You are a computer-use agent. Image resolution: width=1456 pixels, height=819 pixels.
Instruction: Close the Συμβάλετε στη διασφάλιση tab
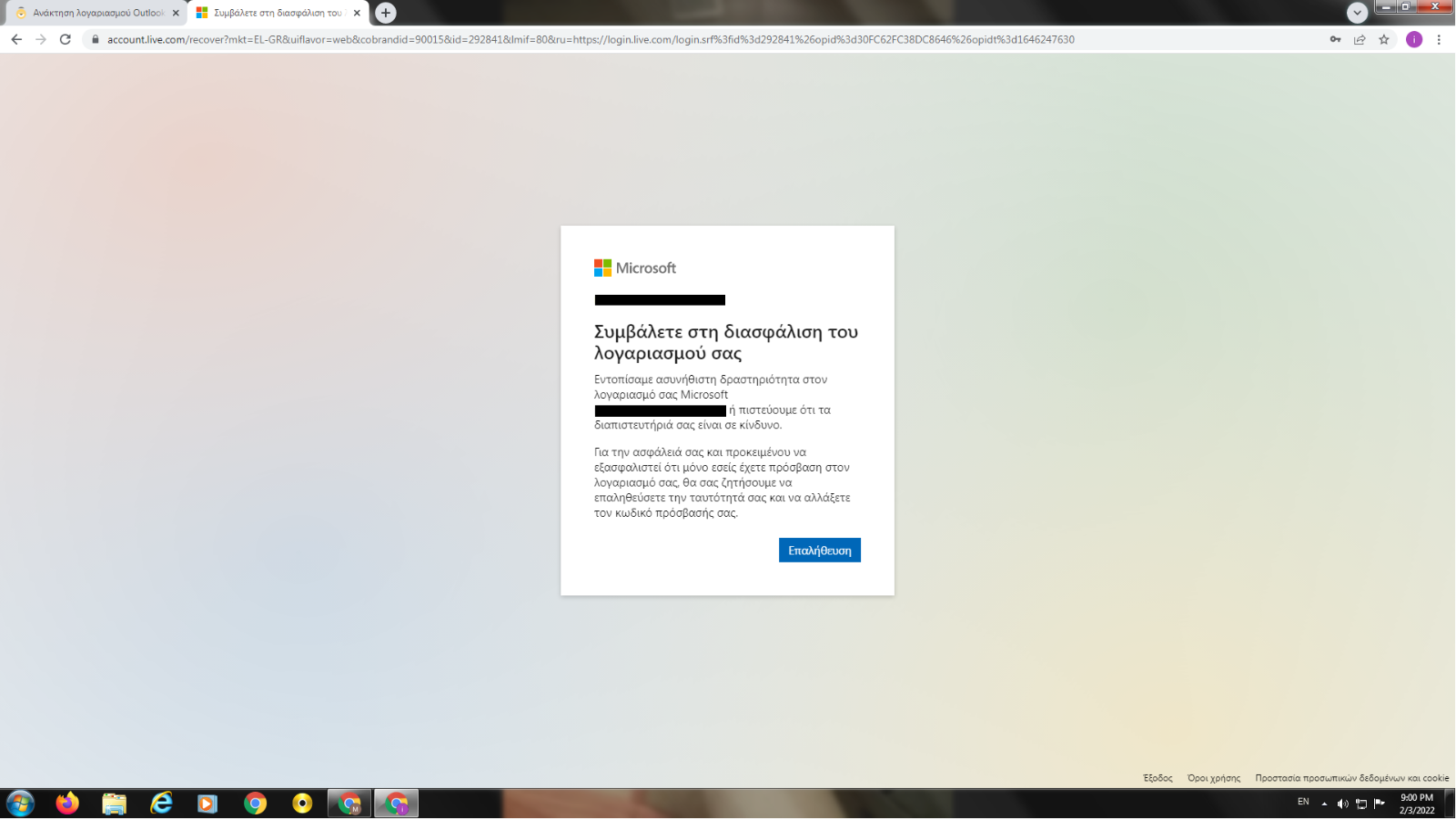357,13
